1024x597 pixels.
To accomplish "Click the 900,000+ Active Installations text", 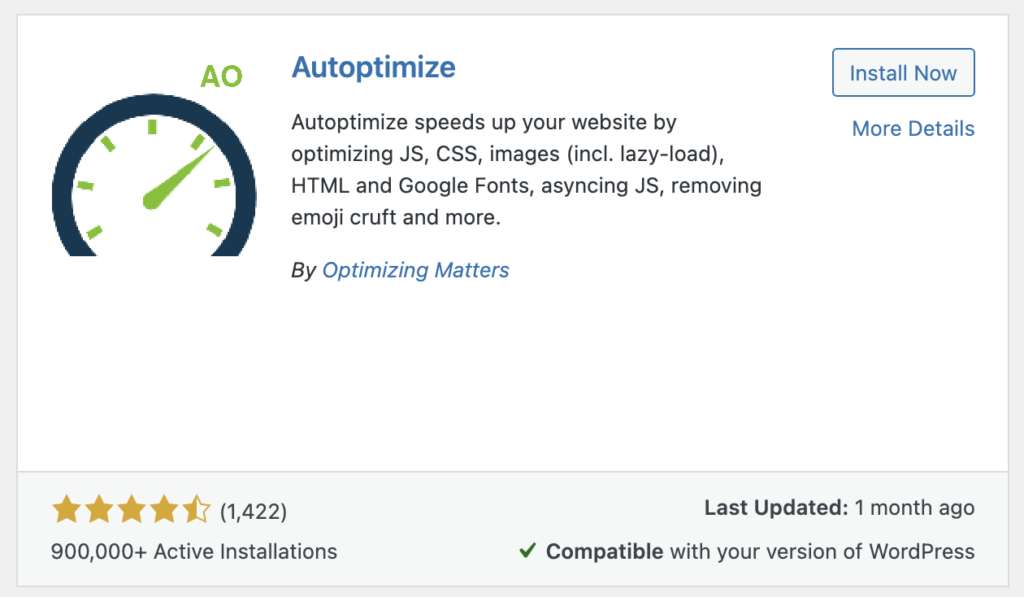I will (x=194, y=551).
